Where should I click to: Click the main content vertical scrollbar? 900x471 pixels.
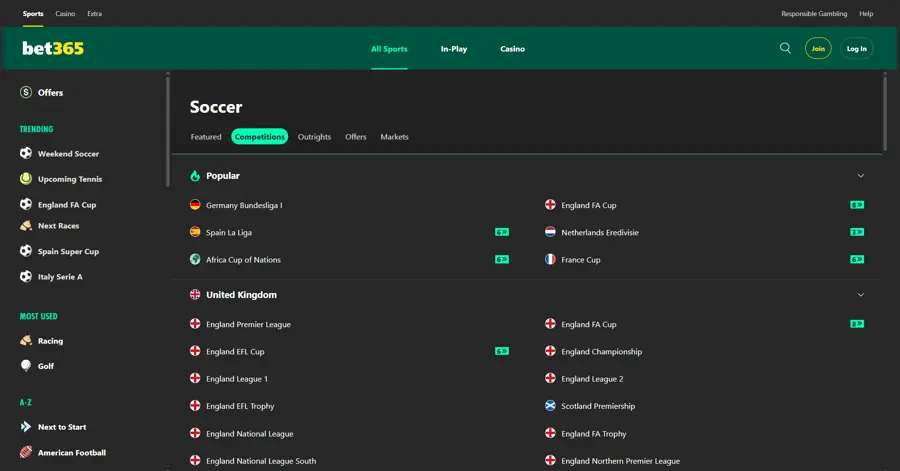[885, 112]
